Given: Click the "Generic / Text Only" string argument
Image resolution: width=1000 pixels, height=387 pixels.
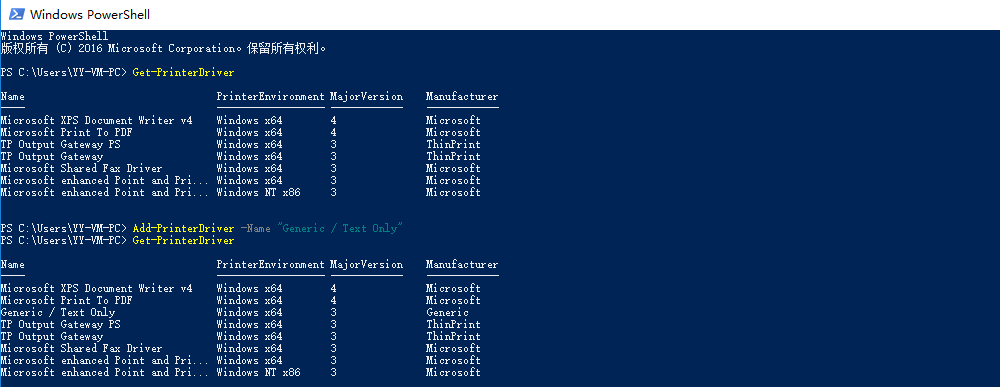Looking at the screenshot, I should (x=341, y=228).
